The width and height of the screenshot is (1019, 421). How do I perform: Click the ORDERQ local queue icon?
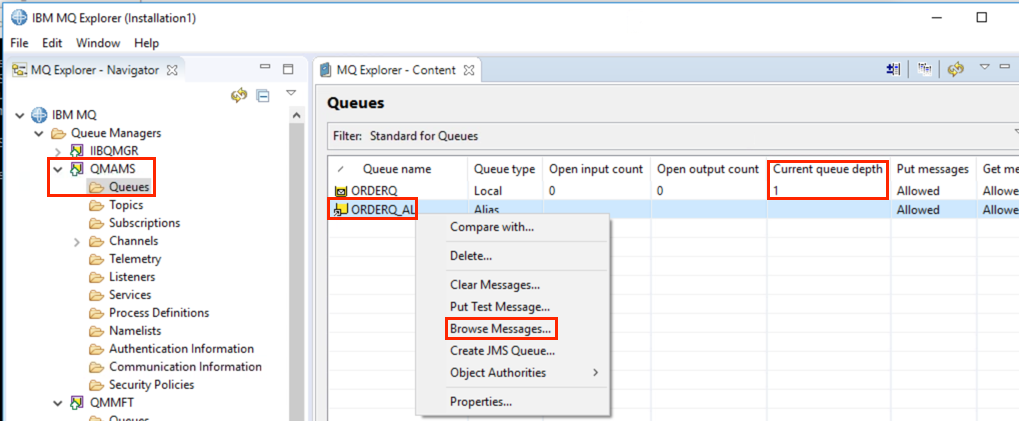[341, 191]
